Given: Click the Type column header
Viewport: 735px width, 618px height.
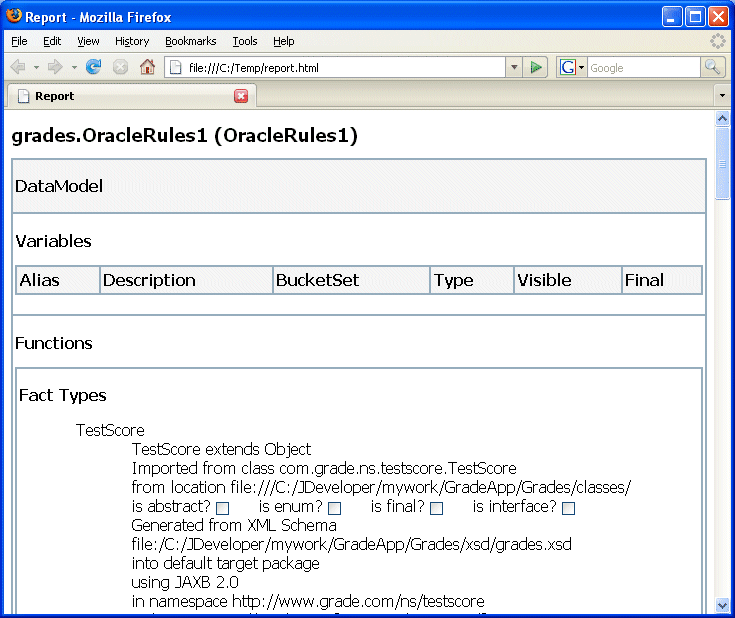Looking at the screenshot, I should point(472,280).
